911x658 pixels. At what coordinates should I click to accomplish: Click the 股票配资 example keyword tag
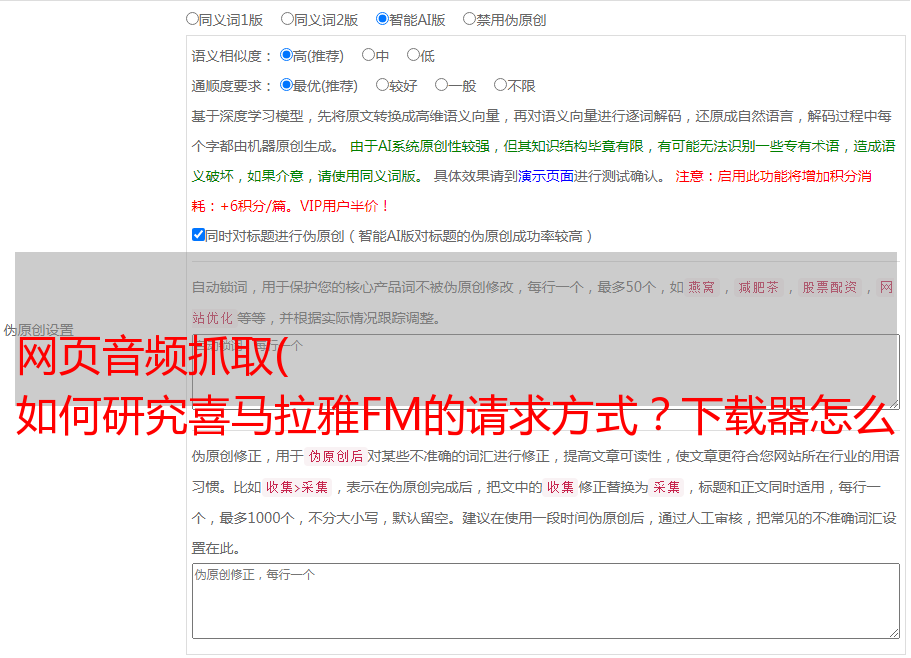(x=830, y=287)
